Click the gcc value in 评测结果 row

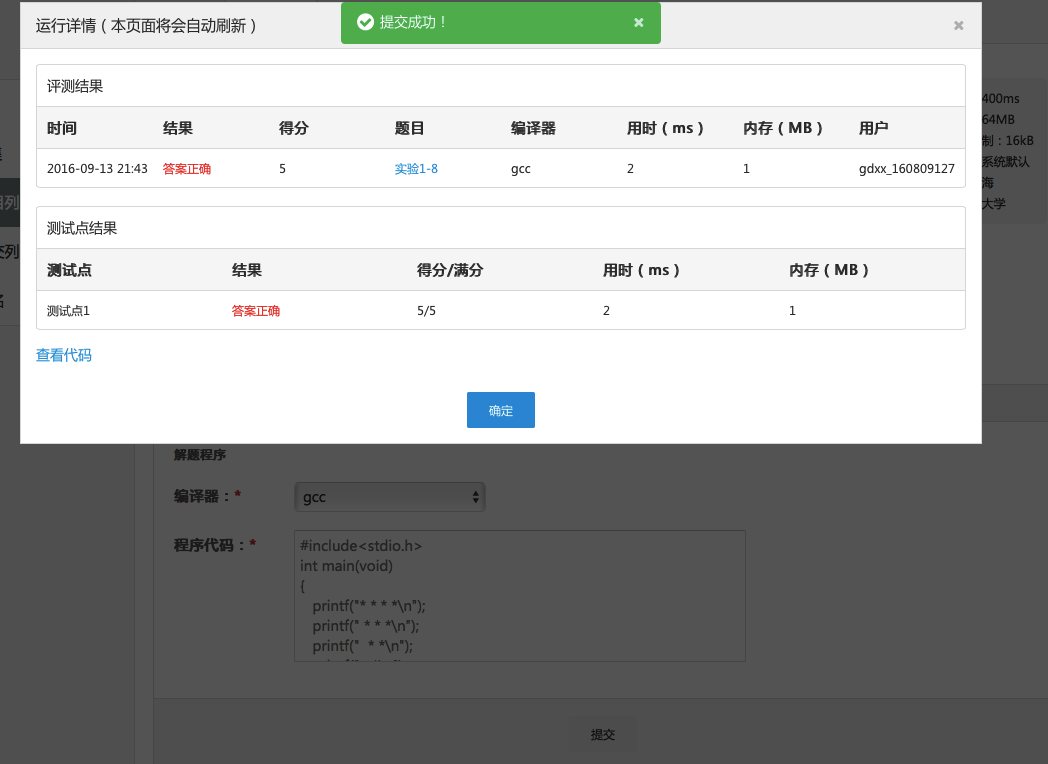pos(521,168)
